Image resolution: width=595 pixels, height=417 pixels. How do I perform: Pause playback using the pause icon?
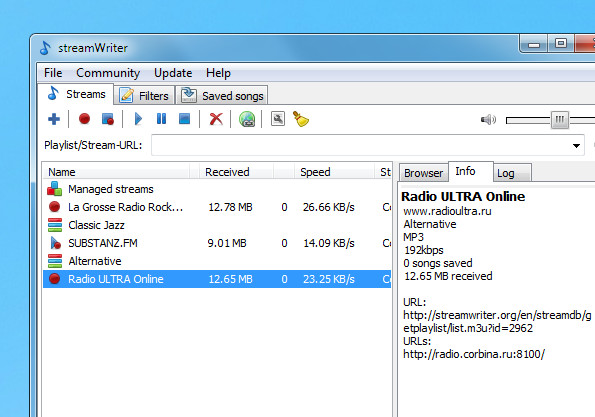pos(162,119)
